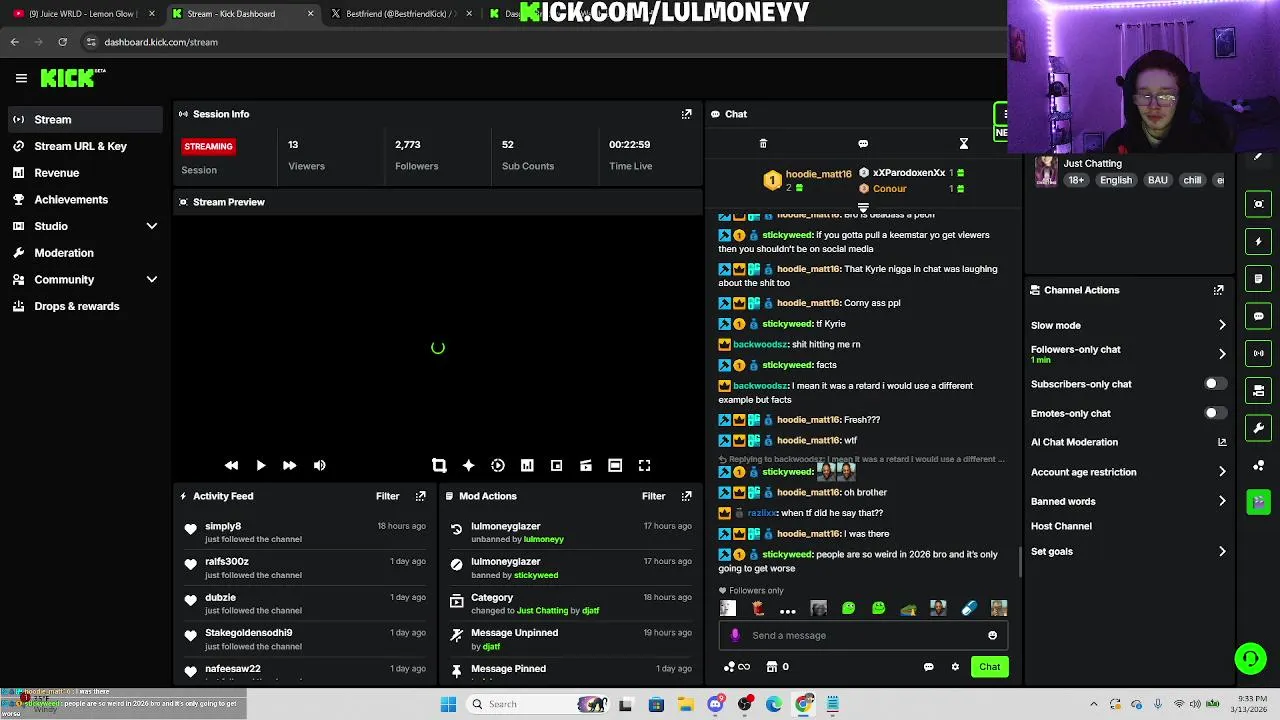Open the Stream page in sidebar

point(84,119)
